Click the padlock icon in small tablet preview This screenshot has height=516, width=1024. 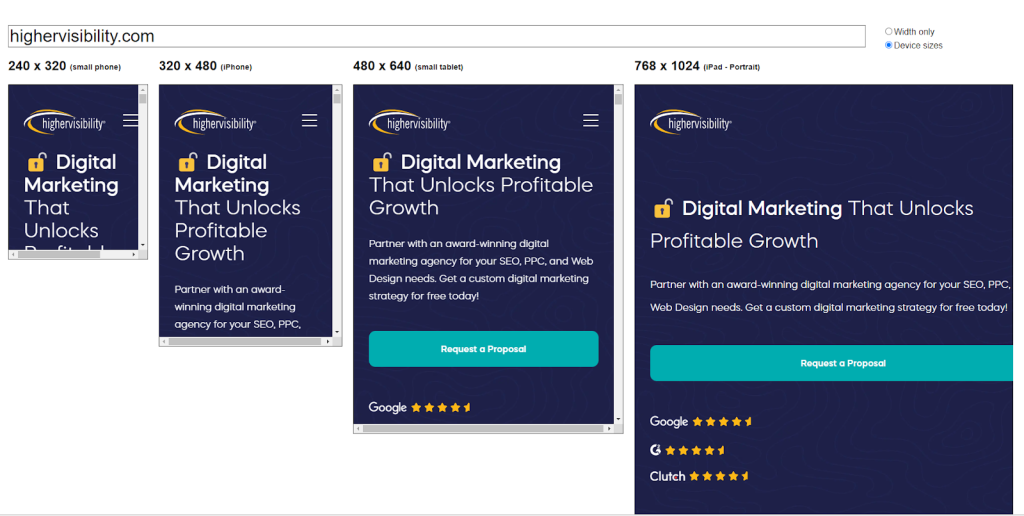click(x=381, y=162)
